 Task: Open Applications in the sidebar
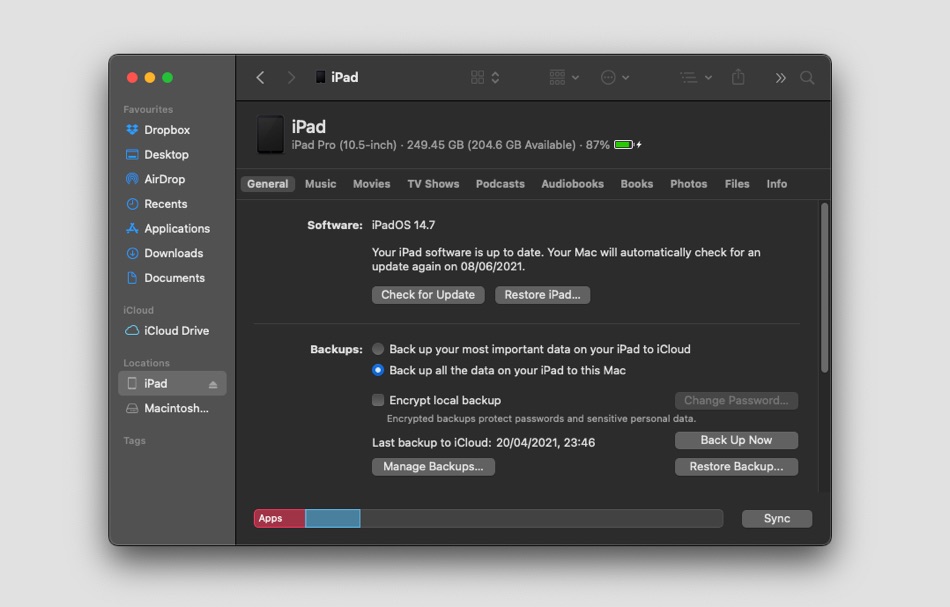(x=172, y=228)
